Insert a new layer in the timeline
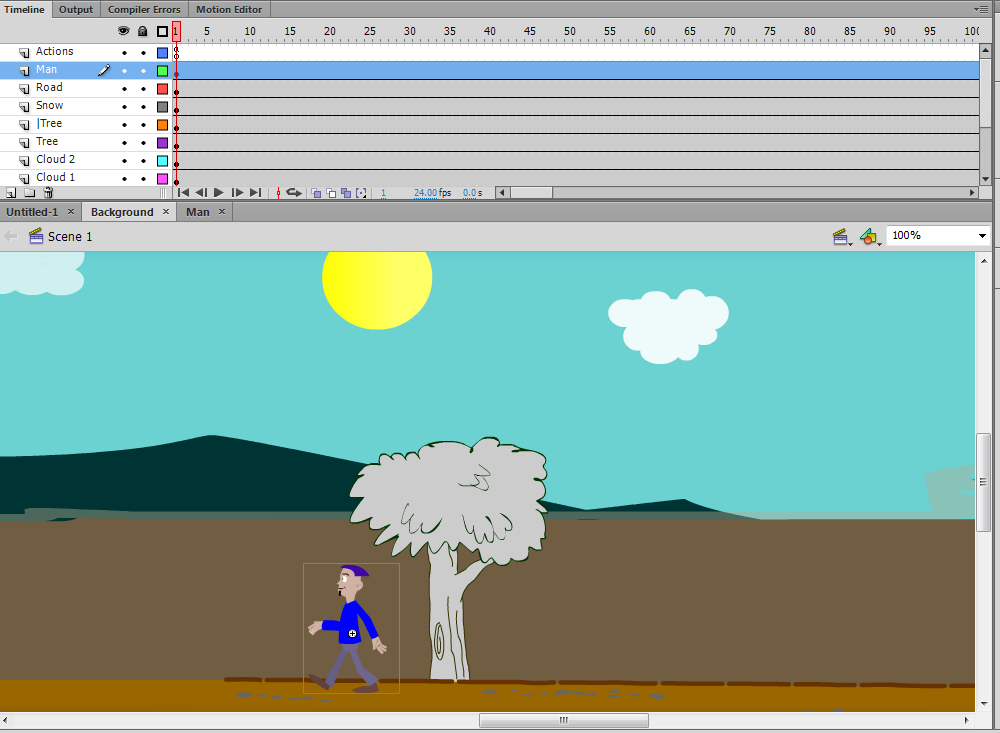Viewport: 1000px width, 733px height. click(11, 192)
